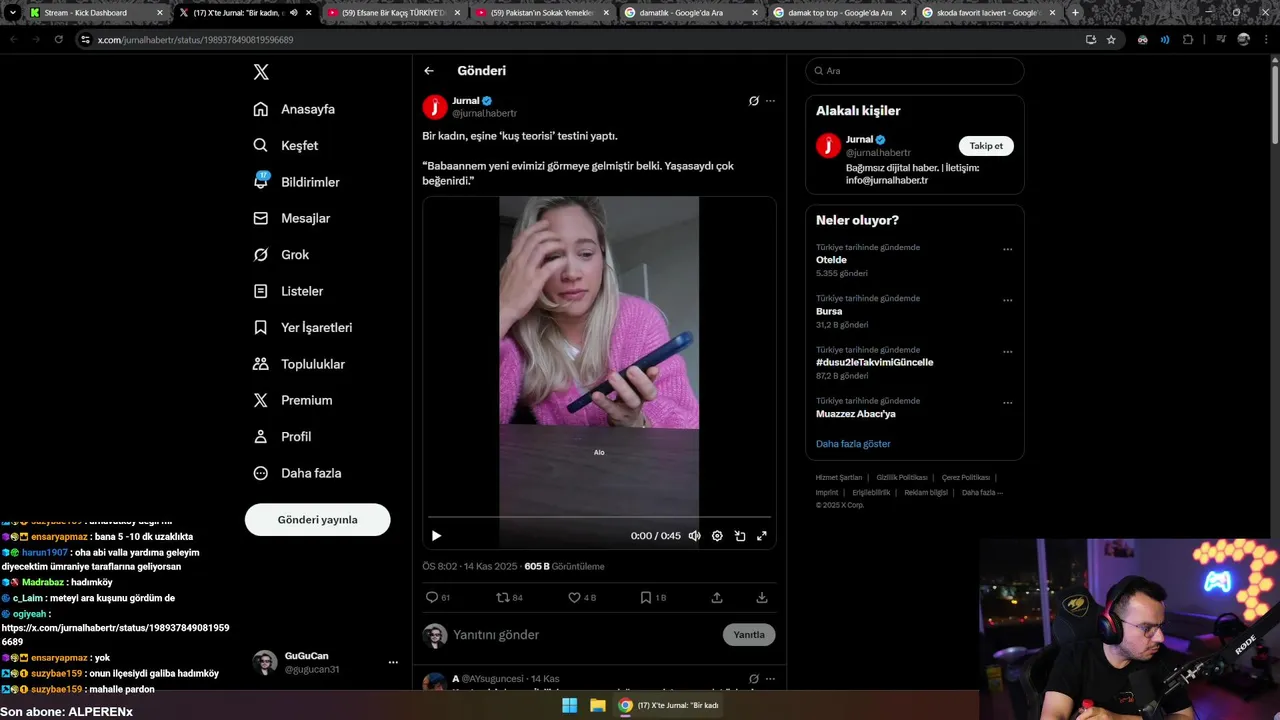Open the GuGuCan account menu dots

[393, 662]
